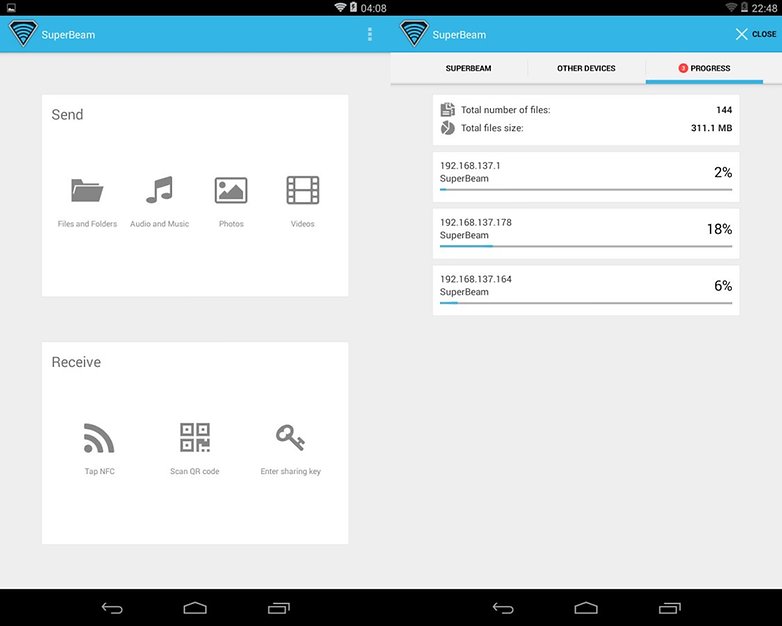The height and width of the screenshot is (626, 782).
Task: Click progress bar for 192.168.137.1
Action: point(586,190)
